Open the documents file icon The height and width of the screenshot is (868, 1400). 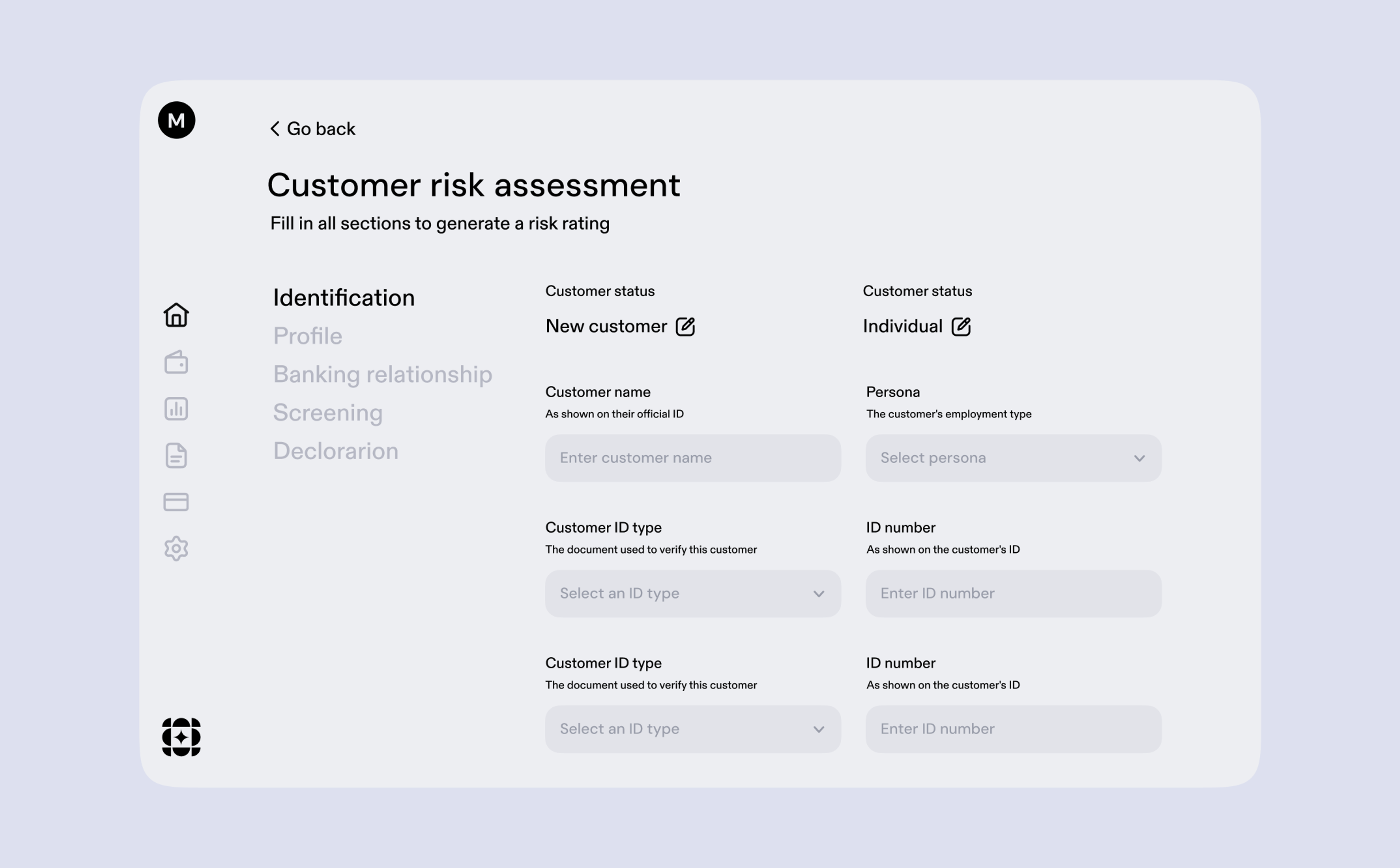point(176,455)
